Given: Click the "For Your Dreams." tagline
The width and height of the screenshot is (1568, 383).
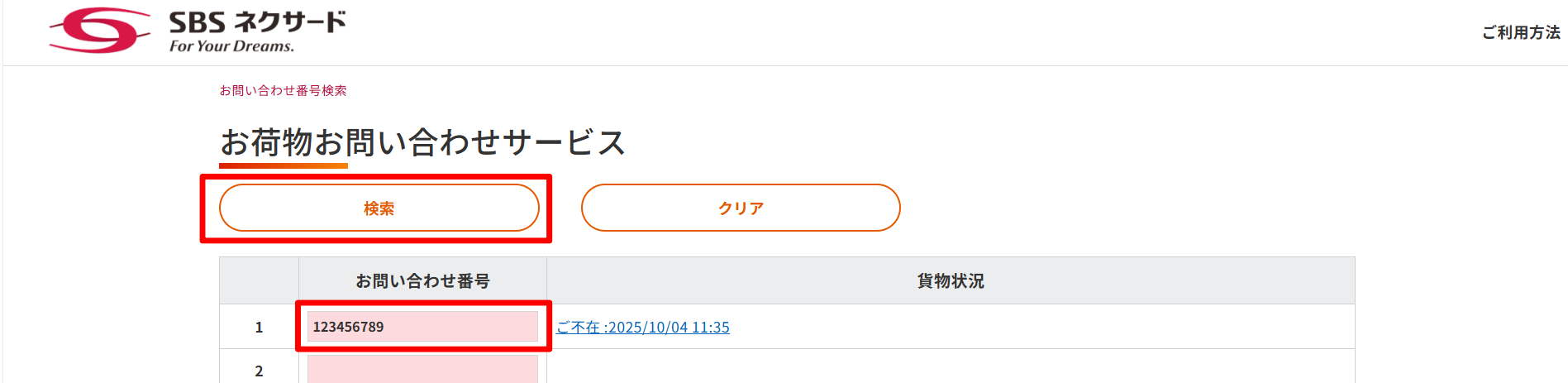Looking at the screenshot, I should pos(231,46).
